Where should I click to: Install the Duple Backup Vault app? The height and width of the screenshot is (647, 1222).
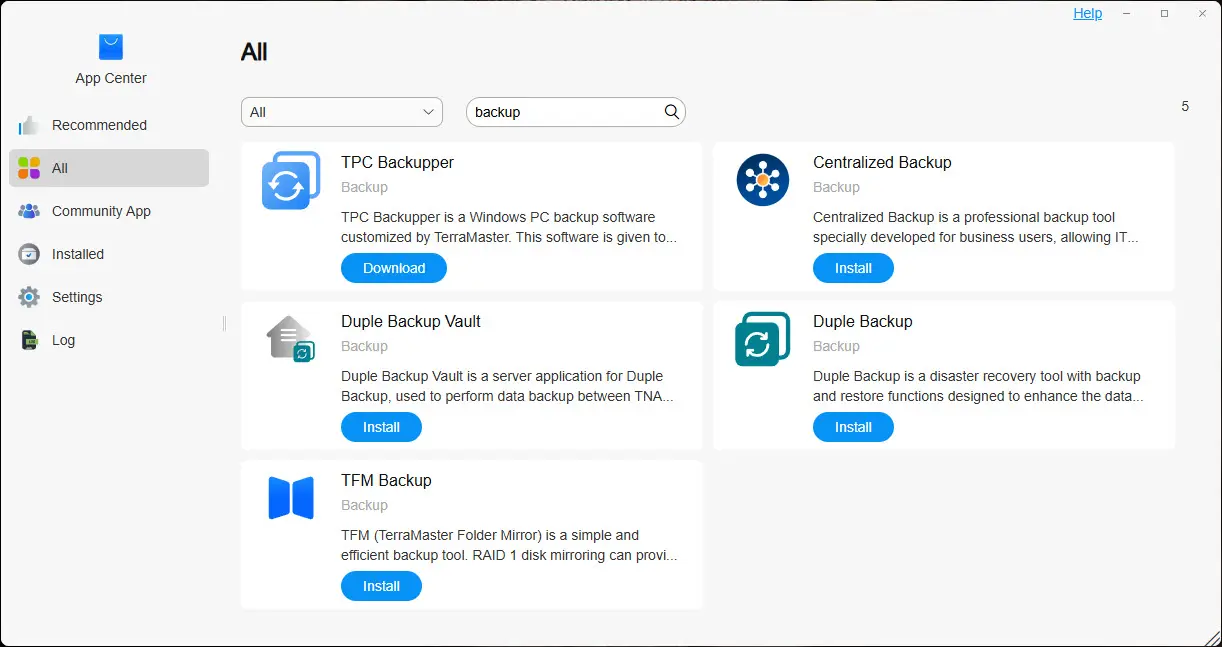(x=381, y=427)
